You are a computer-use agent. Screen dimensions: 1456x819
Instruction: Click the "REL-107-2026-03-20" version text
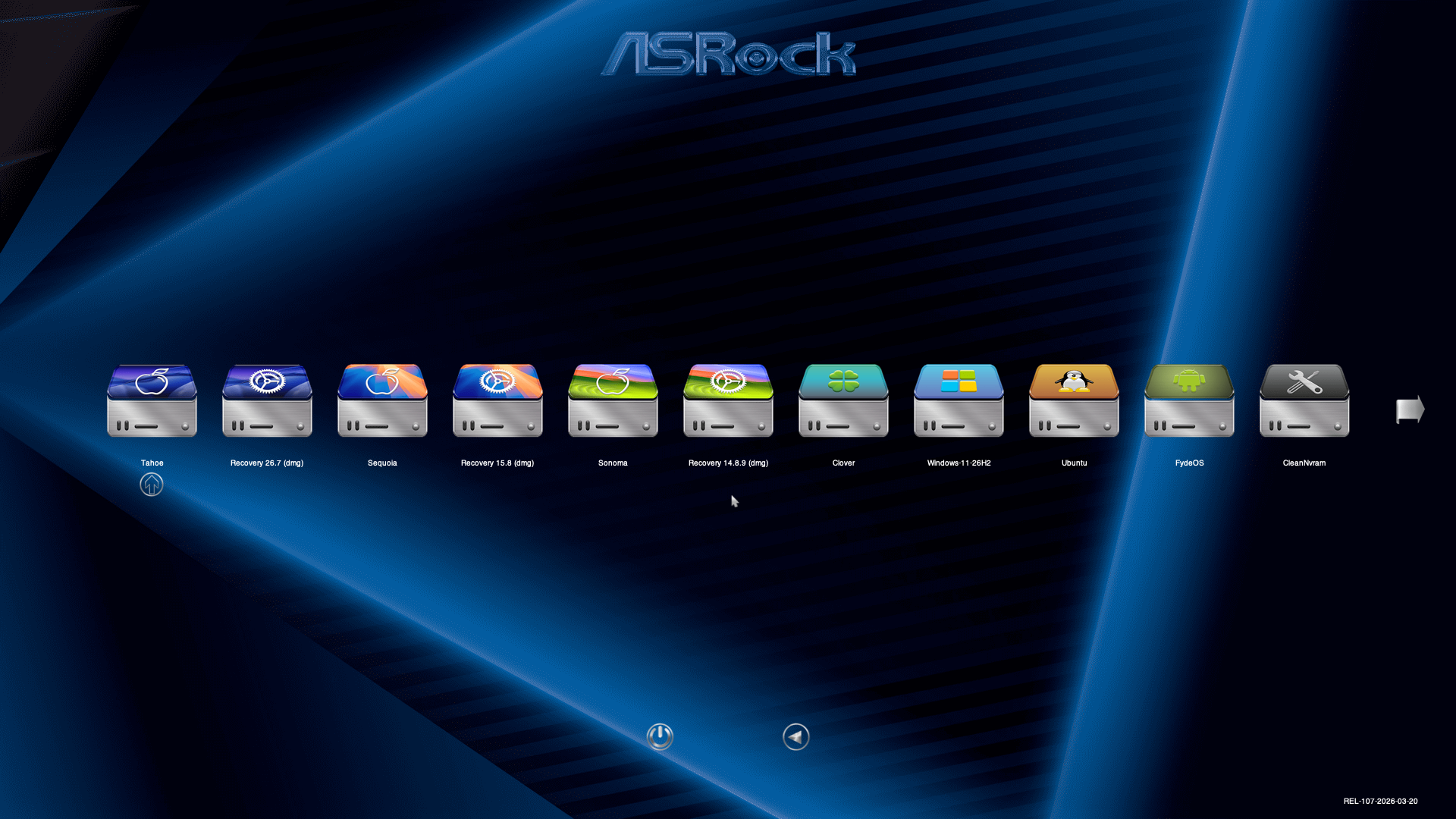[1380, 801]
